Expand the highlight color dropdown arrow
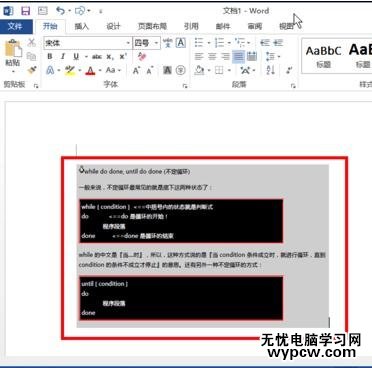Image resolution: width=372 pixels, height=368 pixels. point(80,71)
